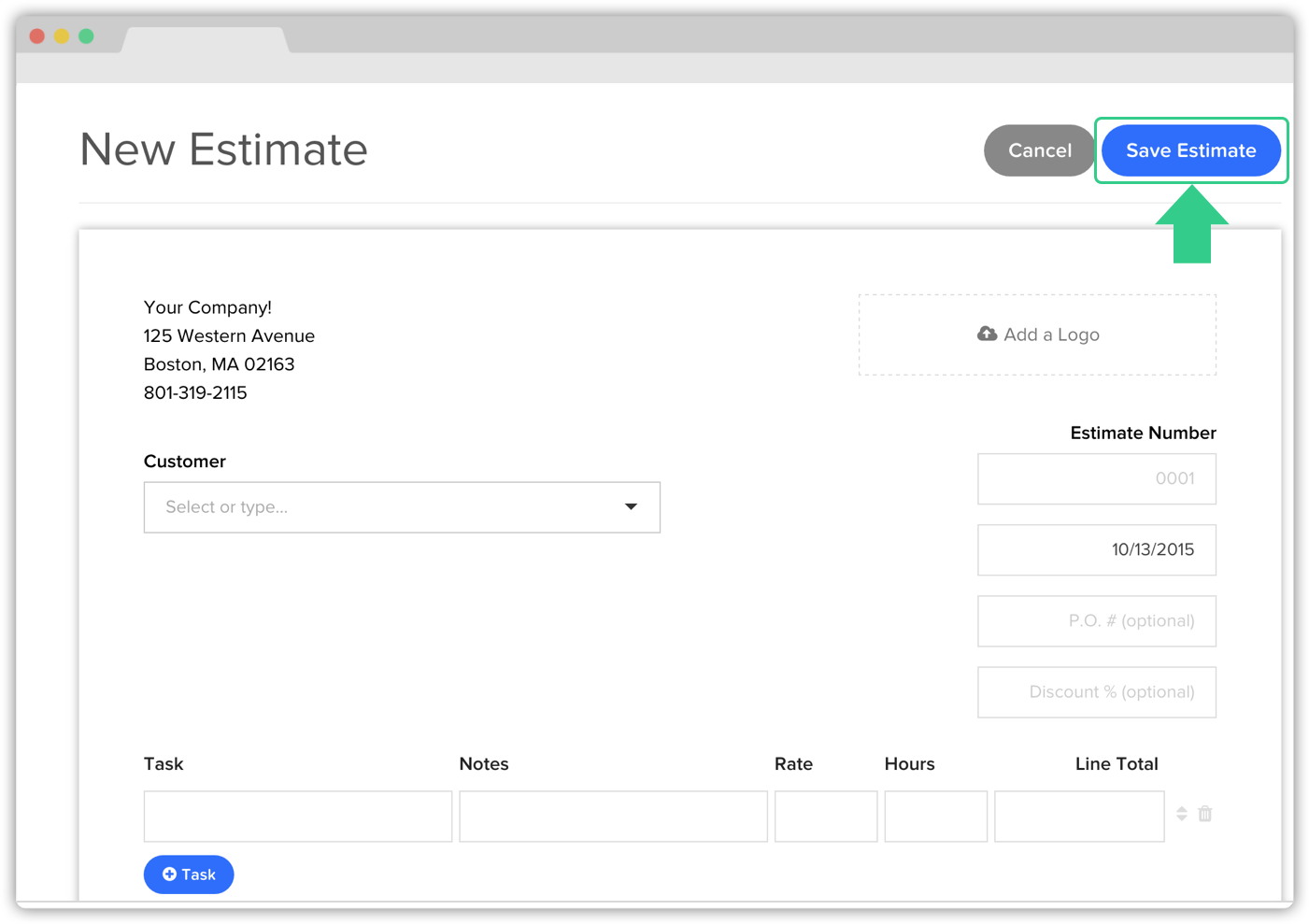Click the phone number 801-319-2115

195,392
